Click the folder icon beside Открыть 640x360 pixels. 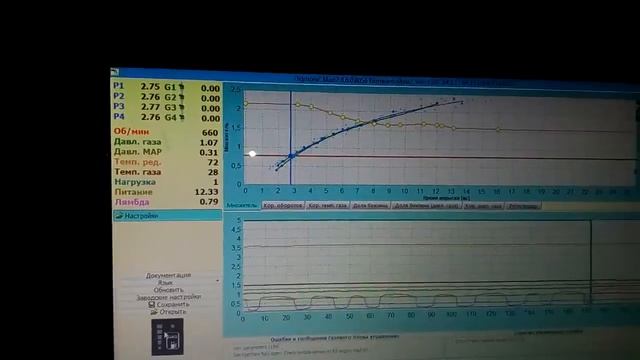pos(154,312)
